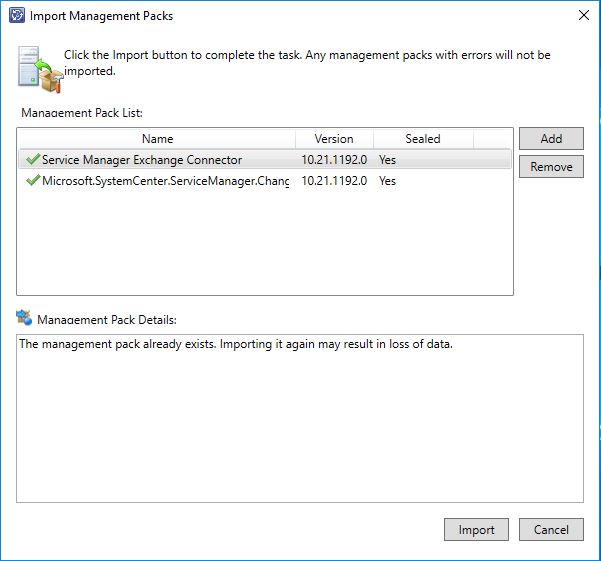Click the blank area of management pack list
Image resolution: width=601 pixels, height=561 pixels.
click(x=265, y=243)
